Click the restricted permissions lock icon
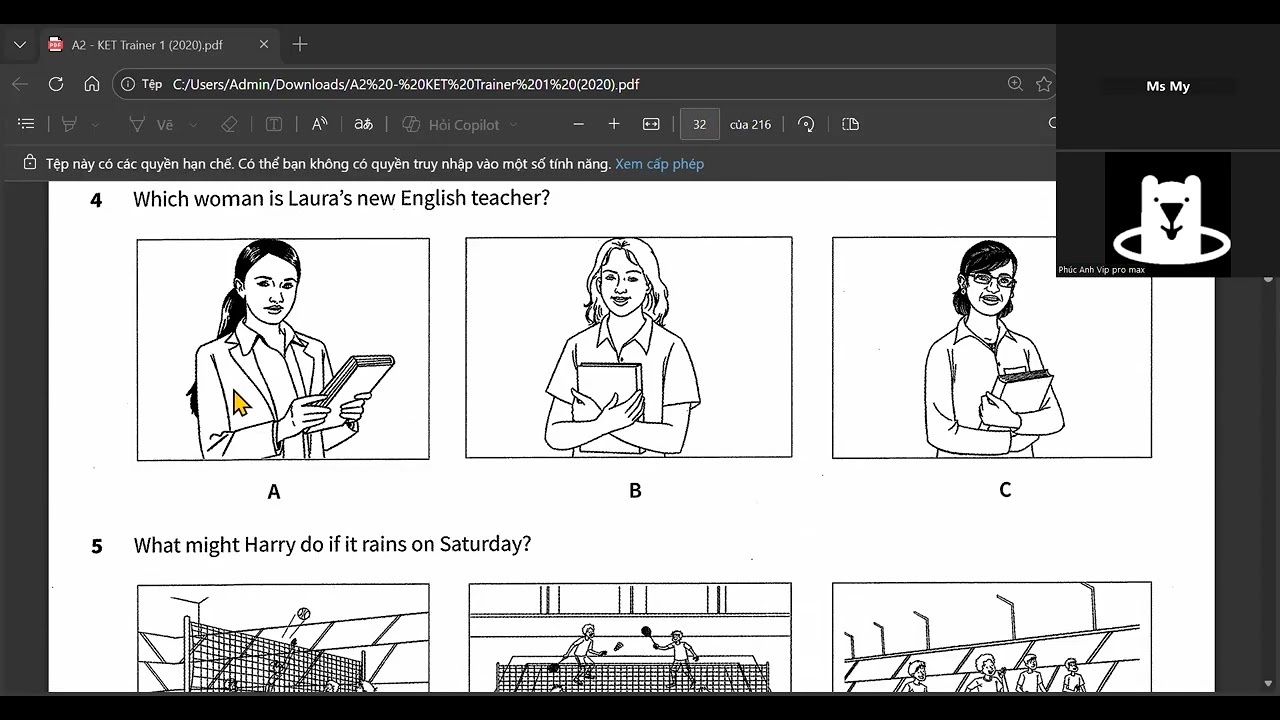The height and width of the screenshot is (720, 1280). click(29, 163)
